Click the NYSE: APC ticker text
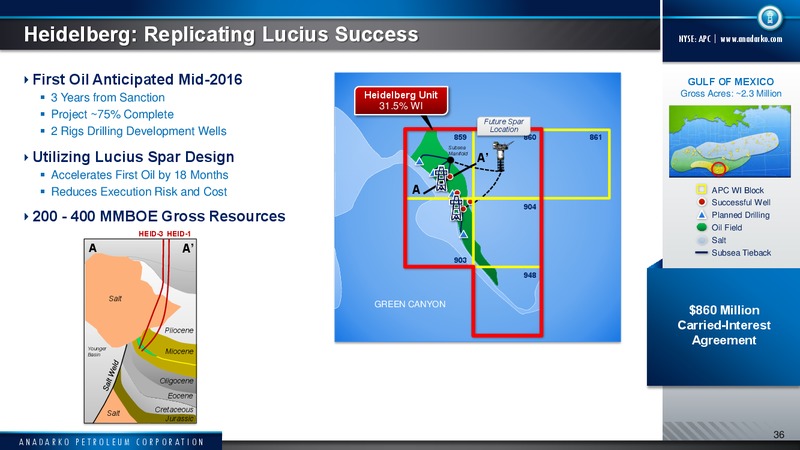Image resolution: width=800 pixels, height=450 pixels. point(694,39)
